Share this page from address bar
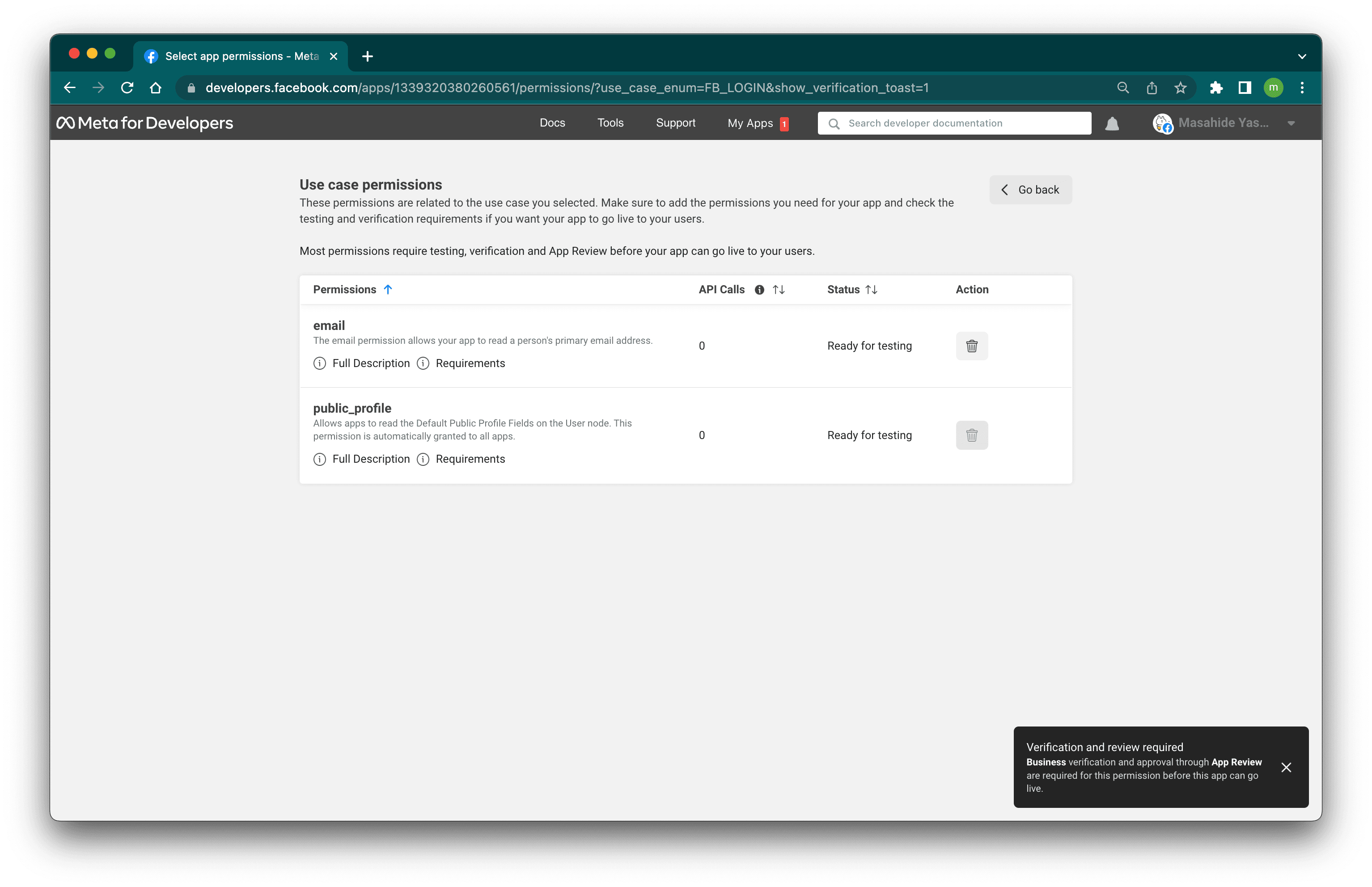Viewport: 1372px width, 887px height. [x=1152, y=88]
